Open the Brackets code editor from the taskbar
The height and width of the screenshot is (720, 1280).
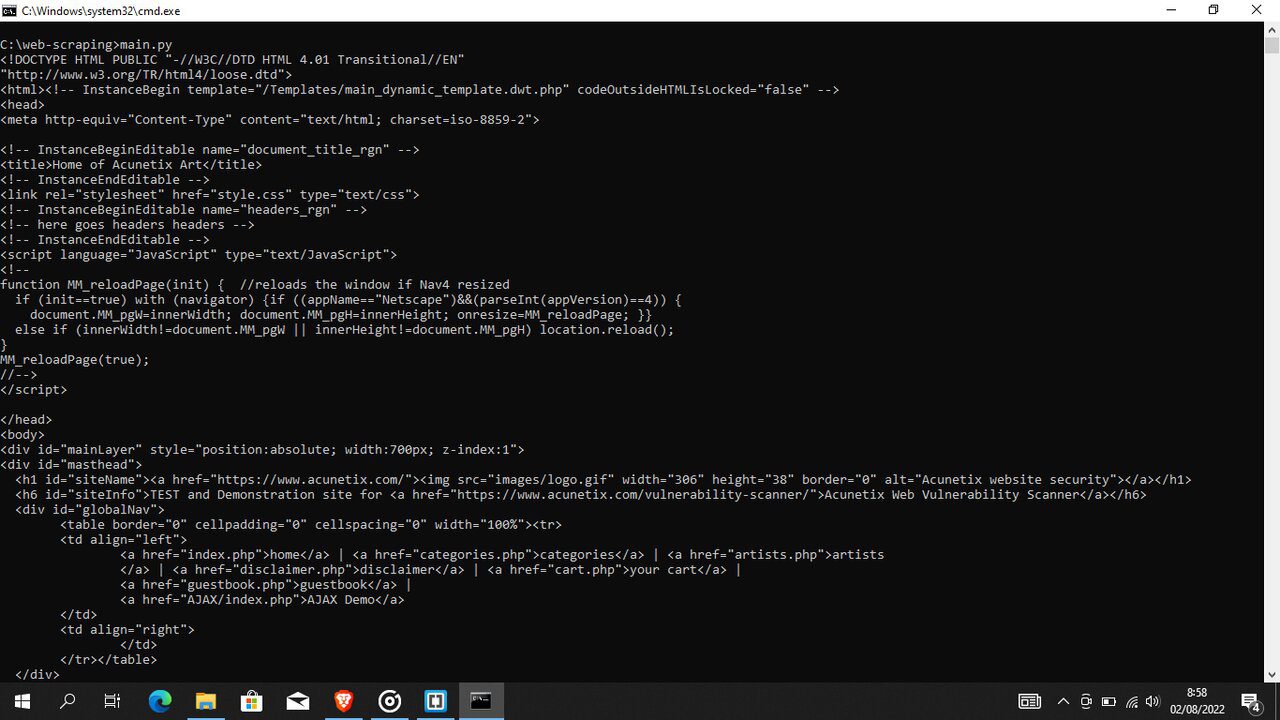(435, 700)
